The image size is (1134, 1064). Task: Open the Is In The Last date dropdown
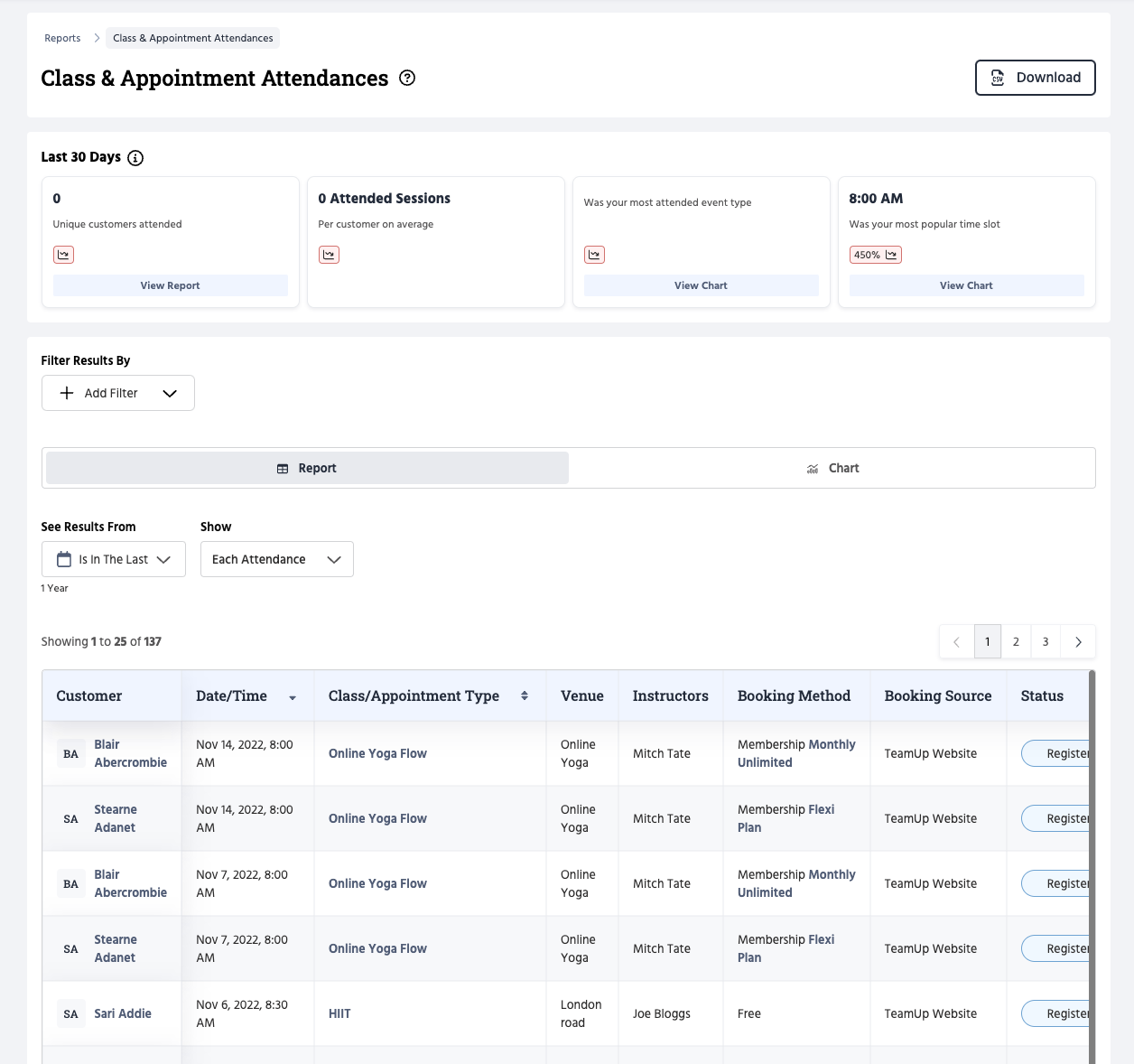click(x=114, y=559)
